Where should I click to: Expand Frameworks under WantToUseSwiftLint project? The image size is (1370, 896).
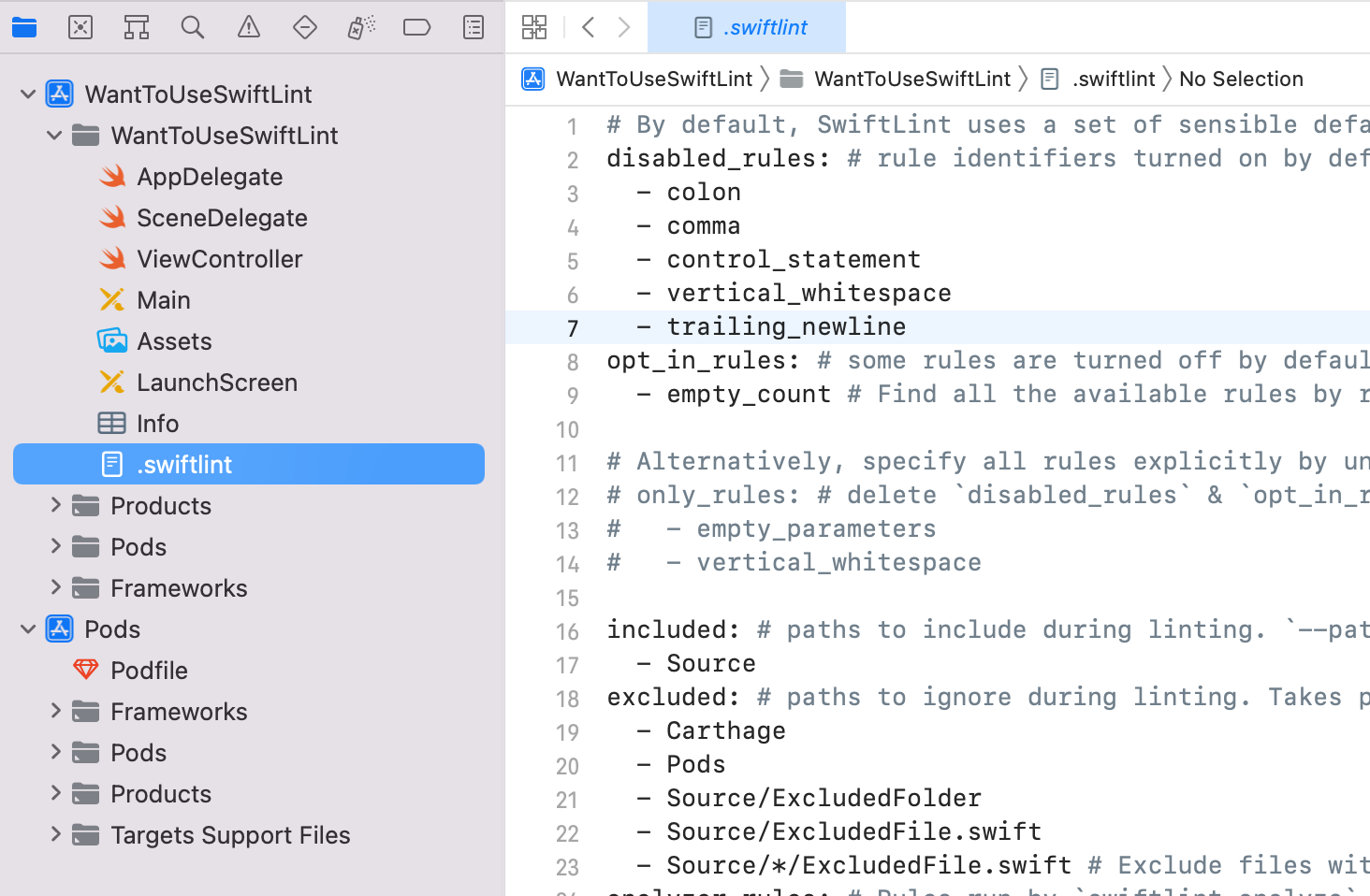pyautogui.click(x=54, y=587)
